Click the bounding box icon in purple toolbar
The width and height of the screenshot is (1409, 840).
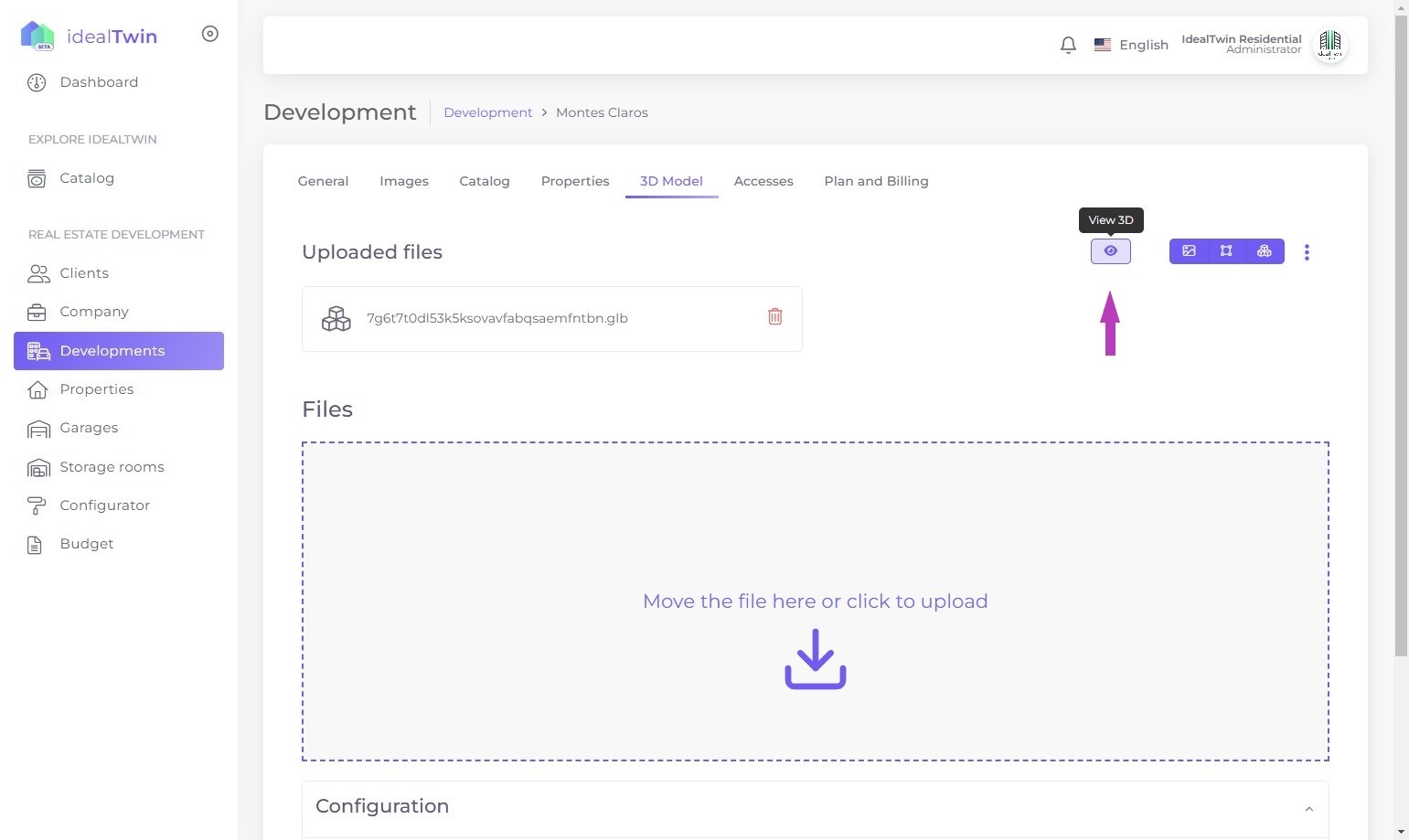tap(1226, 251)
